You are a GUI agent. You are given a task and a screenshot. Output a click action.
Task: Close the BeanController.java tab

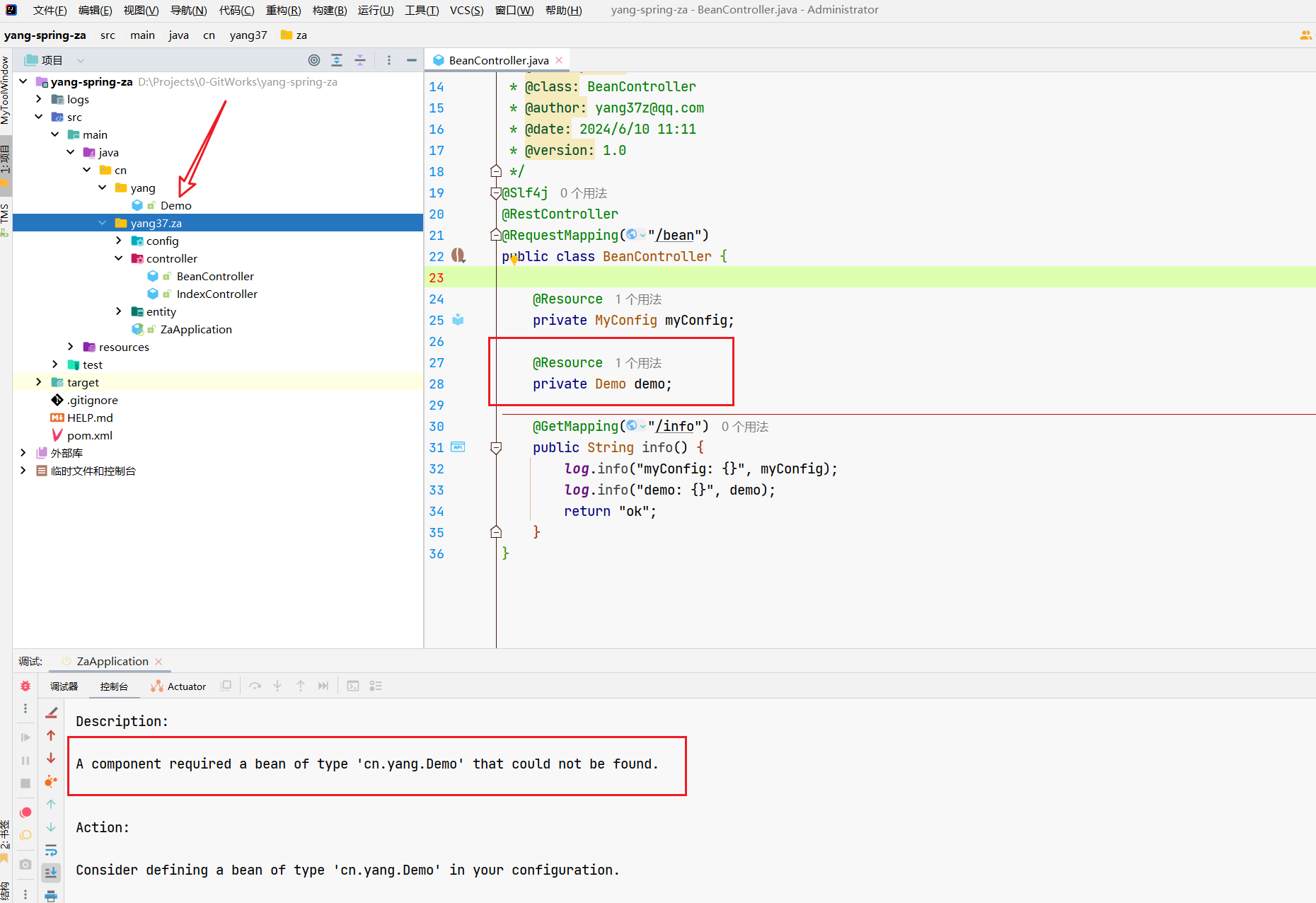pyautogui.click(x=559, y=60)
